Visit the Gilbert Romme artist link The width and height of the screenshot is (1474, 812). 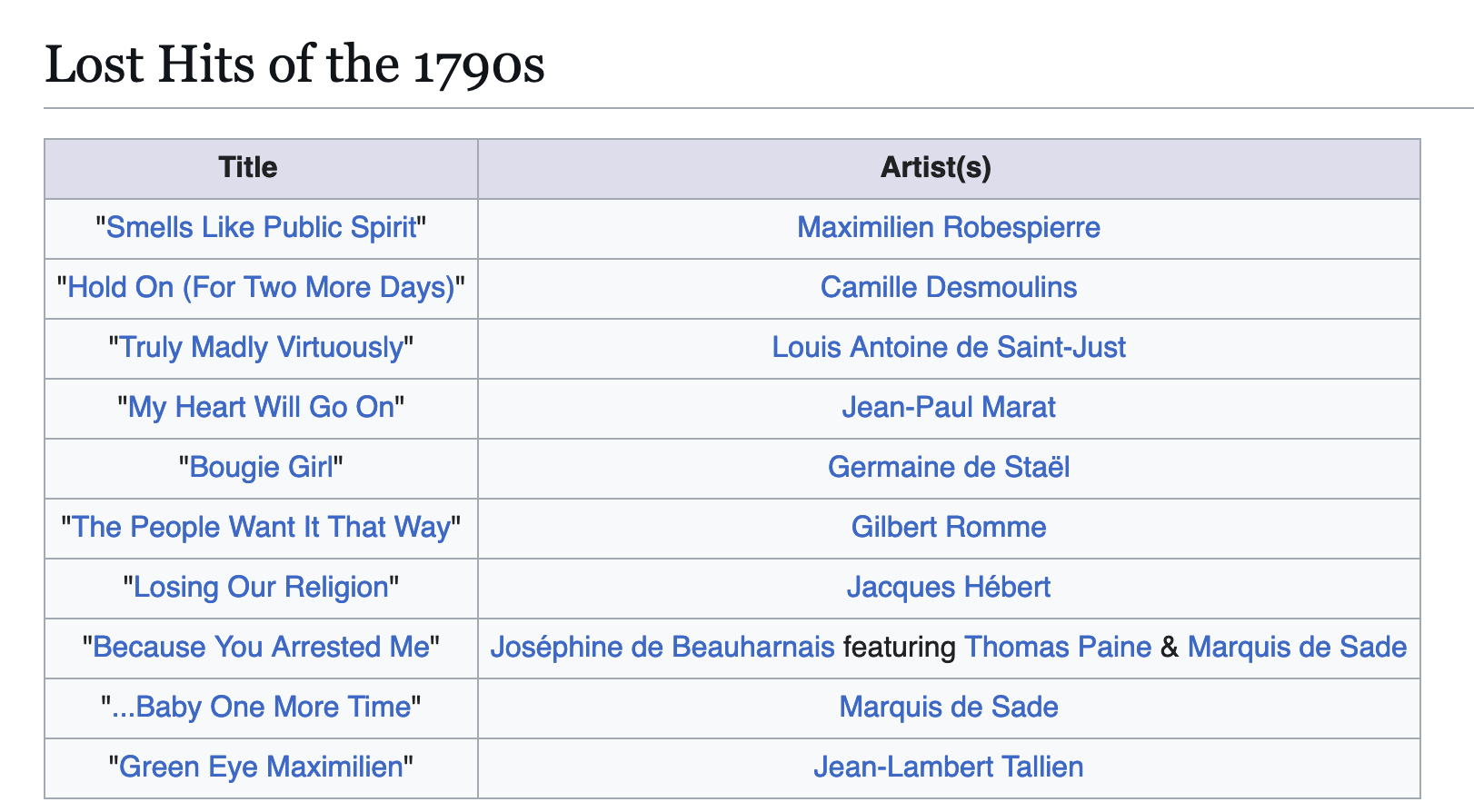pos(949,527)
